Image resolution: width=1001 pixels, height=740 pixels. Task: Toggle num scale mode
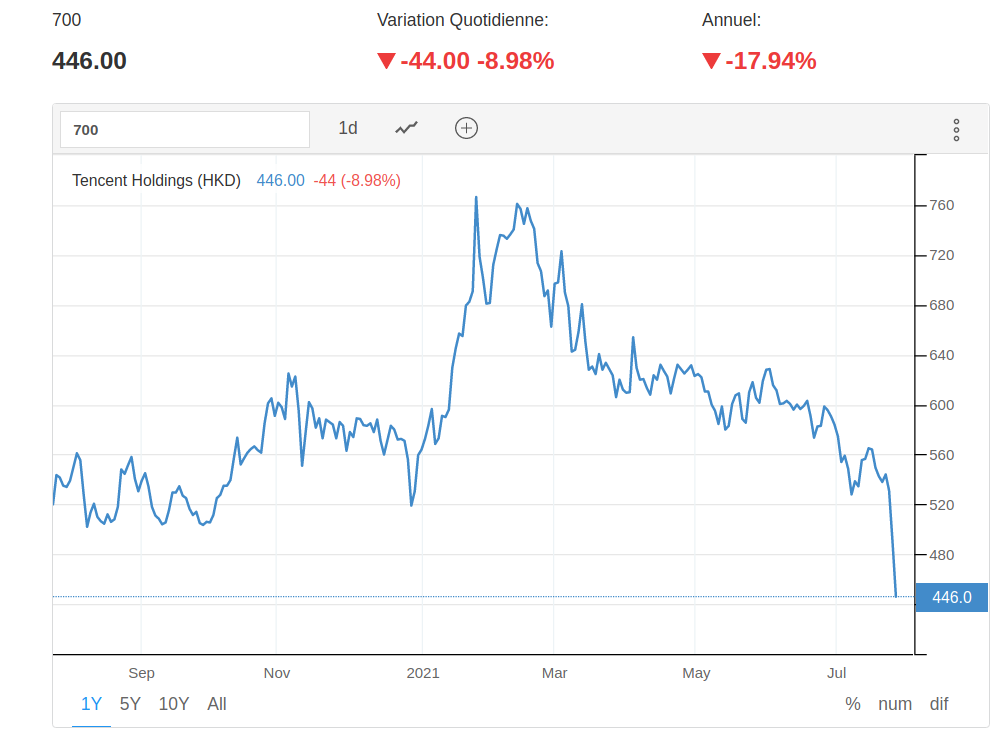click(x=895, y=704)
